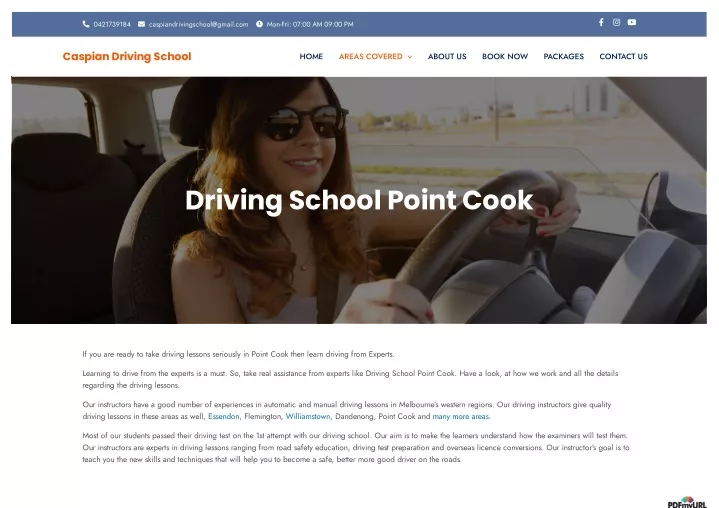
Task: Follow the Essendon link
Action: point(224,416)
